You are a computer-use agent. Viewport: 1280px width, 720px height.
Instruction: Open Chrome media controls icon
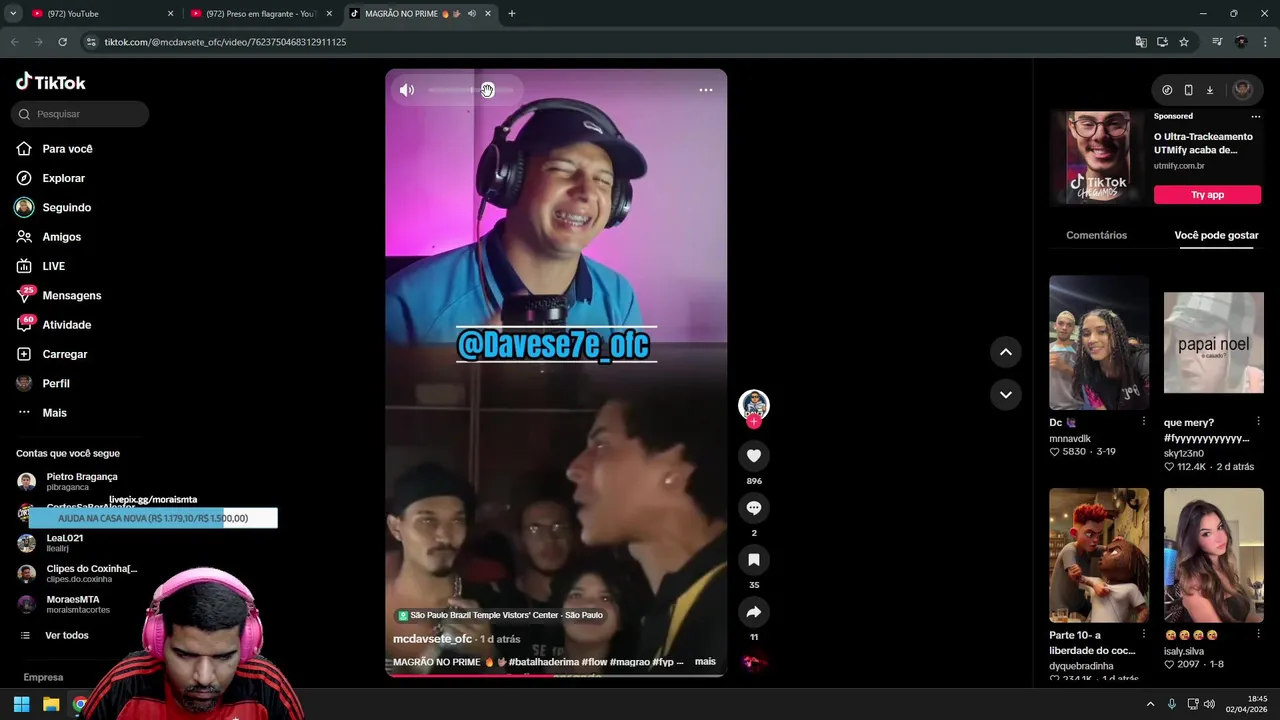point(1217,42)
